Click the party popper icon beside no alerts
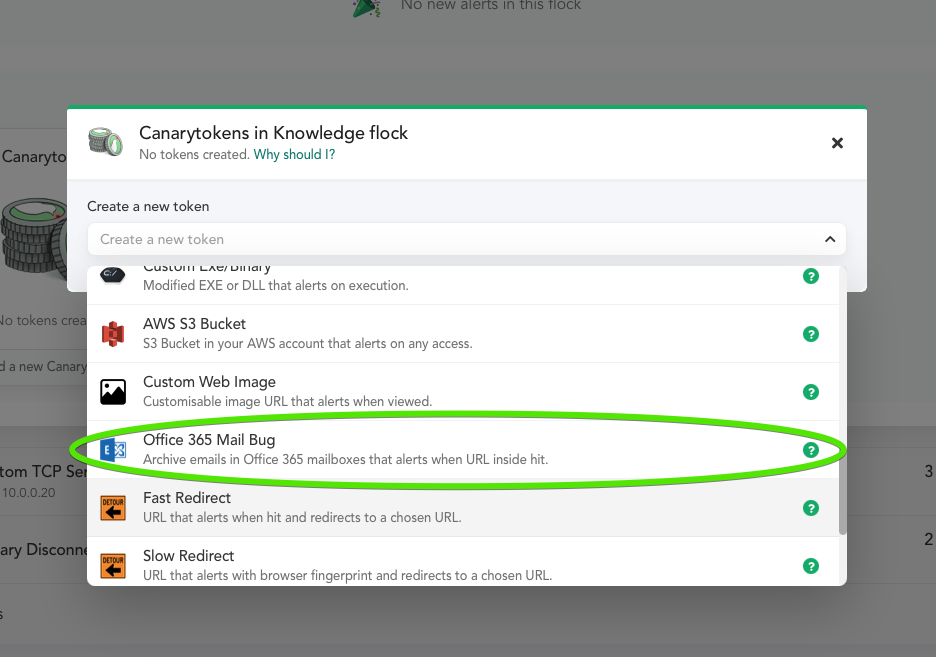936x657 pixels. (x=366, y=7)
